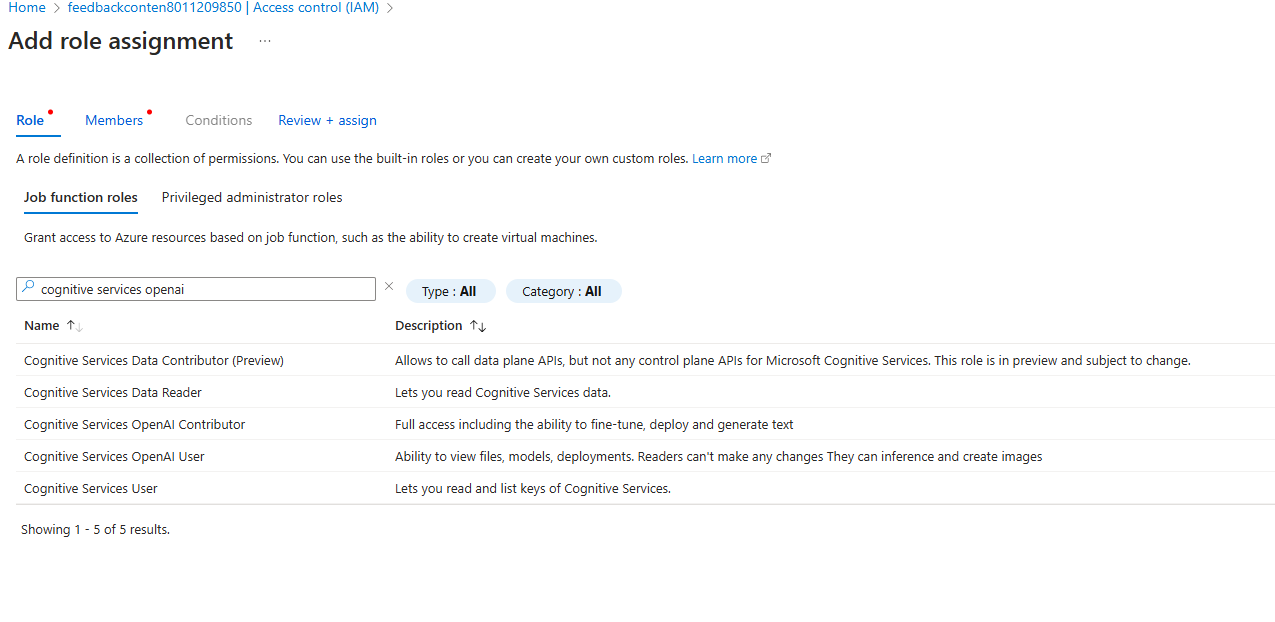Open the Category : All filter

click(x=563, y=291)
